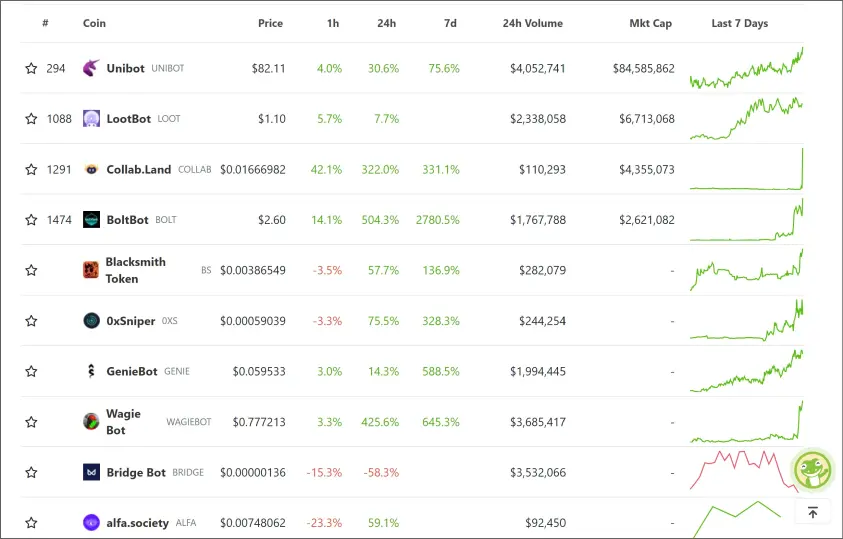Open the alfa.society coin link

(x=138, y=523)
